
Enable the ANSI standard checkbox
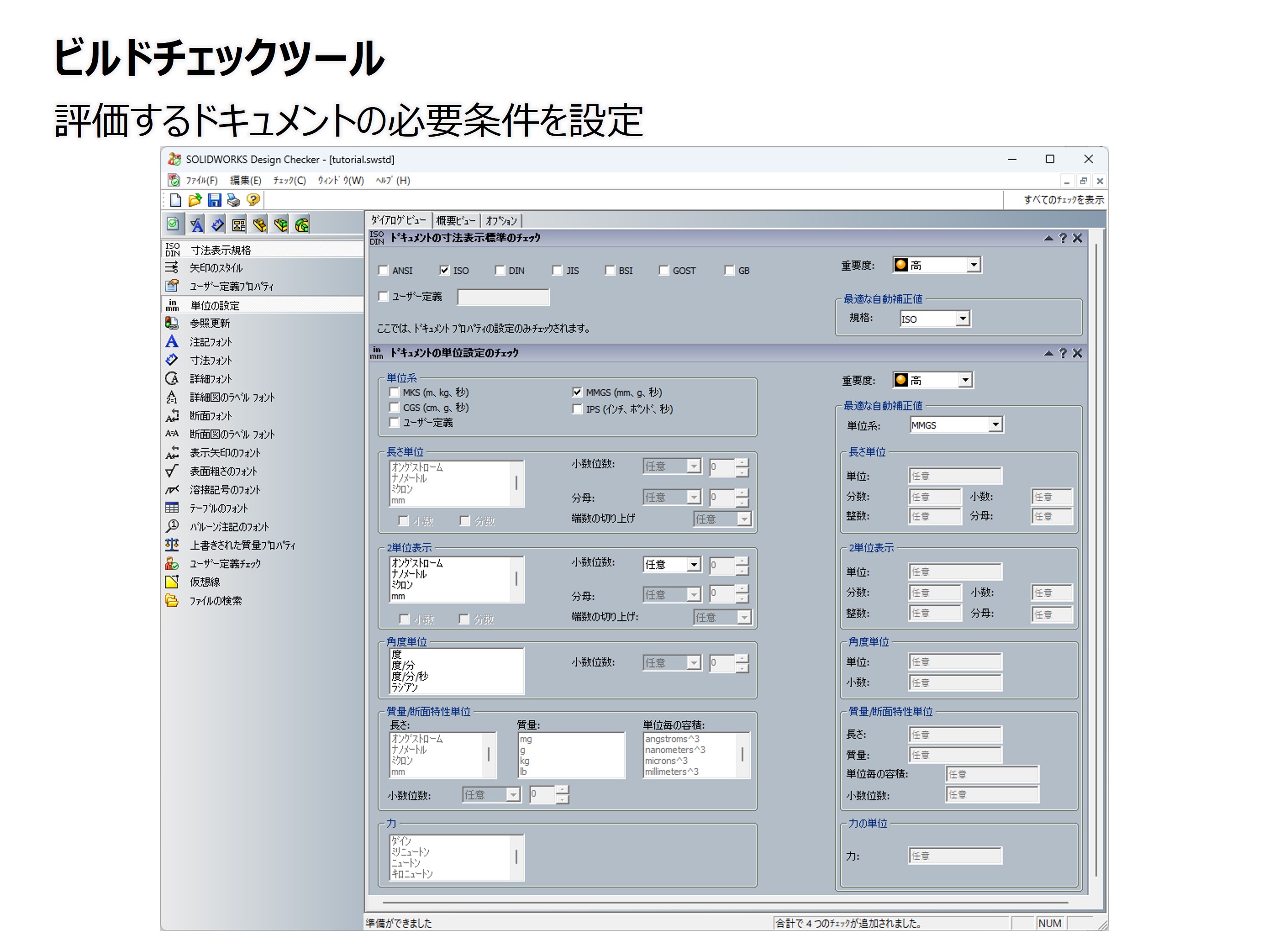384,270
